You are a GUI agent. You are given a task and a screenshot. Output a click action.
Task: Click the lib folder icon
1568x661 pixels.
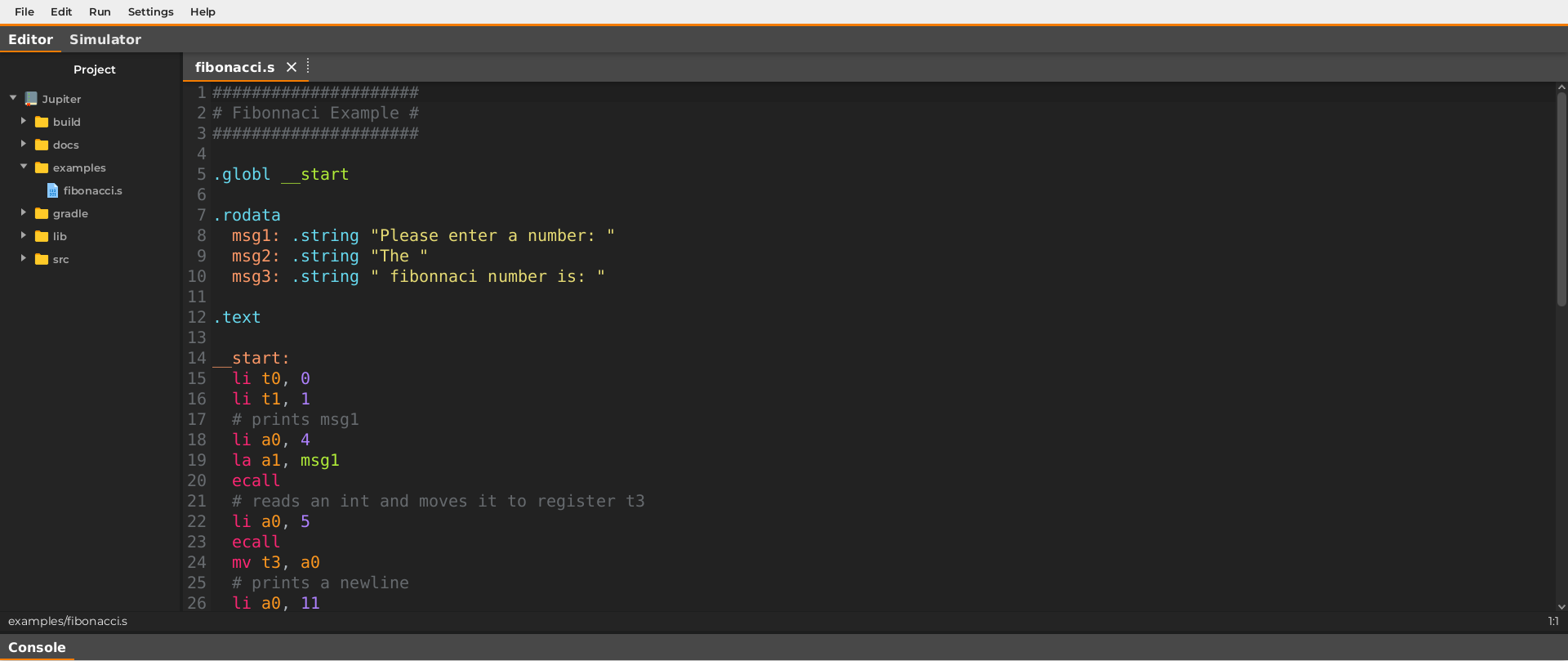(42, 236)
